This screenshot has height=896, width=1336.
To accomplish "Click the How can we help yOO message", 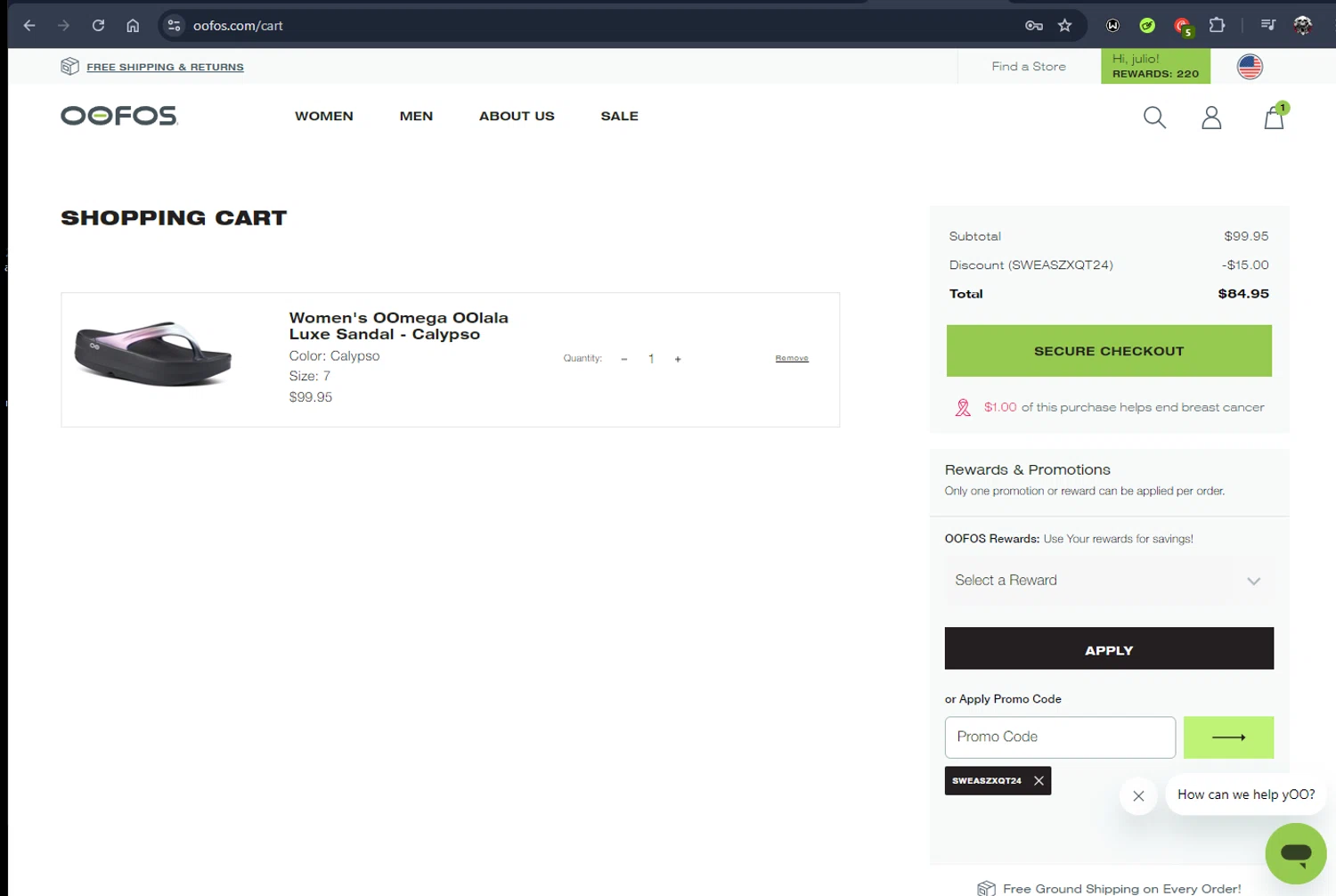I will [x=1246, y=794].
